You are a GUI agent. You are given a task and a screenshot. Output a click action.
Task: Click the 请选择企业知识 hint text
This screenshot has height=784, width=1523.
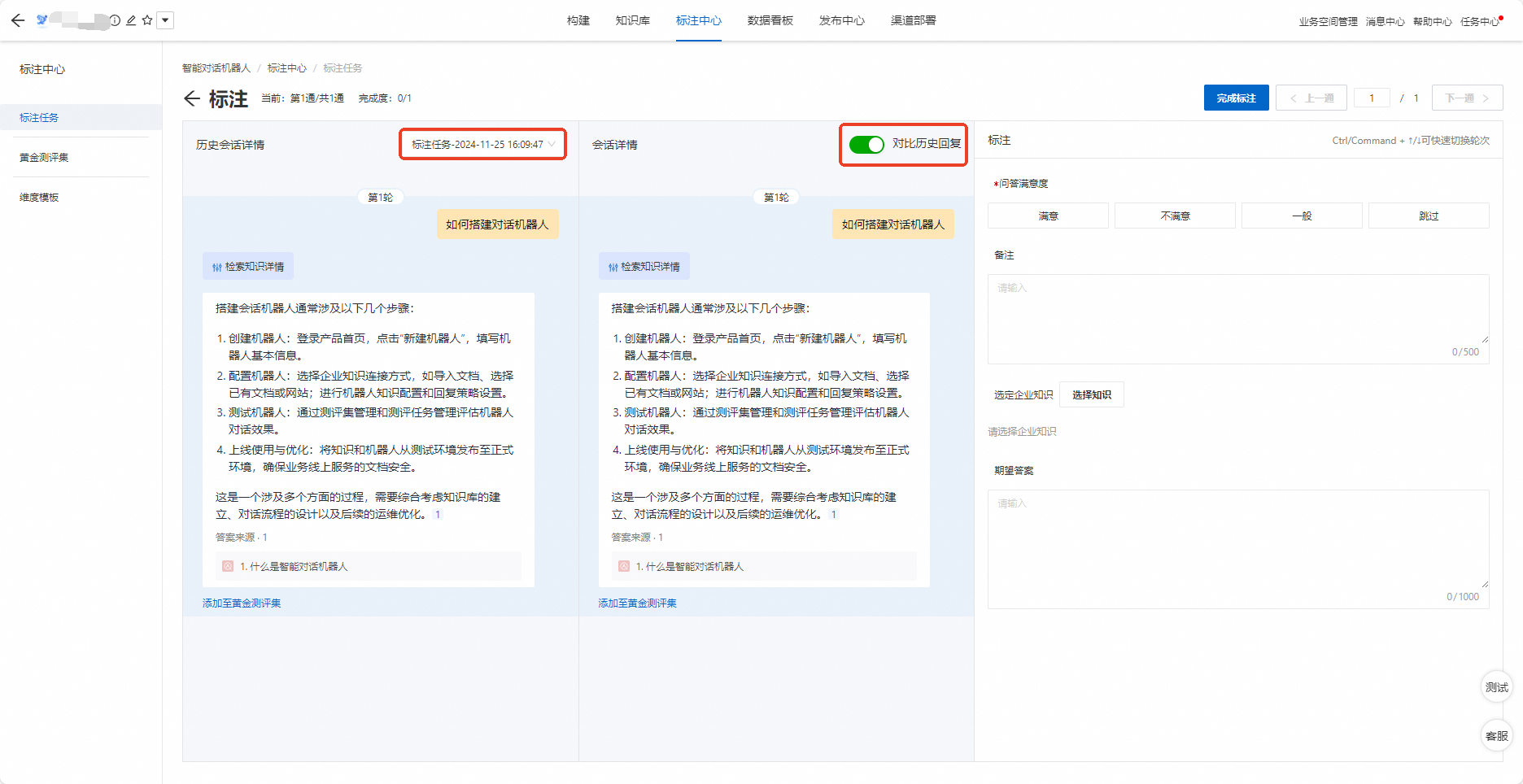pos(1022,432)
